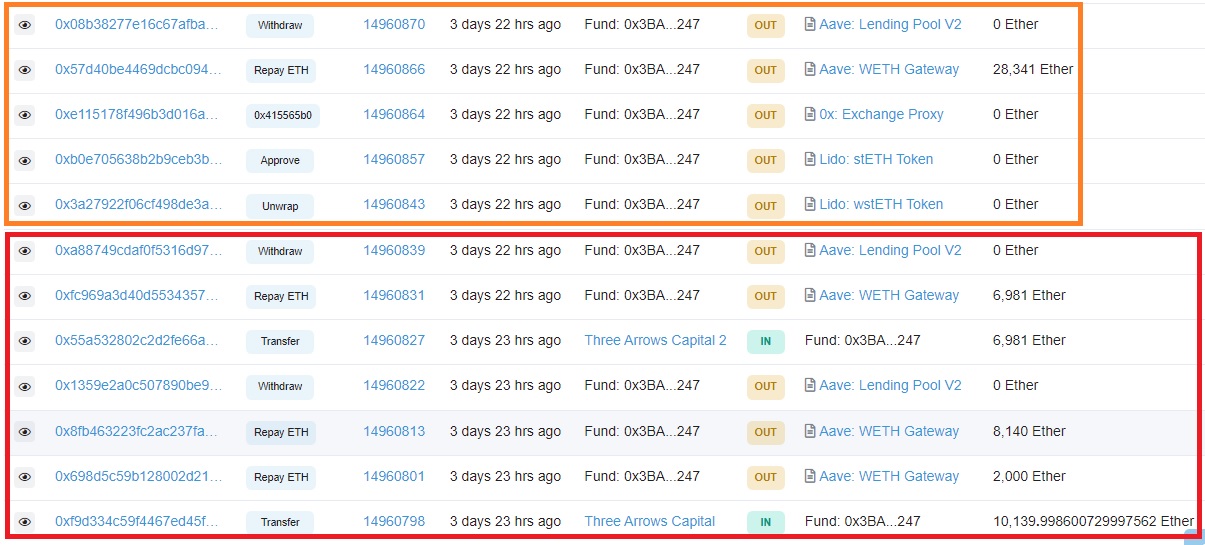Image resolution: width=1205 pixels, height=545 pixels.
Task: Open transaction hash 0x3a27922f06cf498de3a
Action: (138, 204)
